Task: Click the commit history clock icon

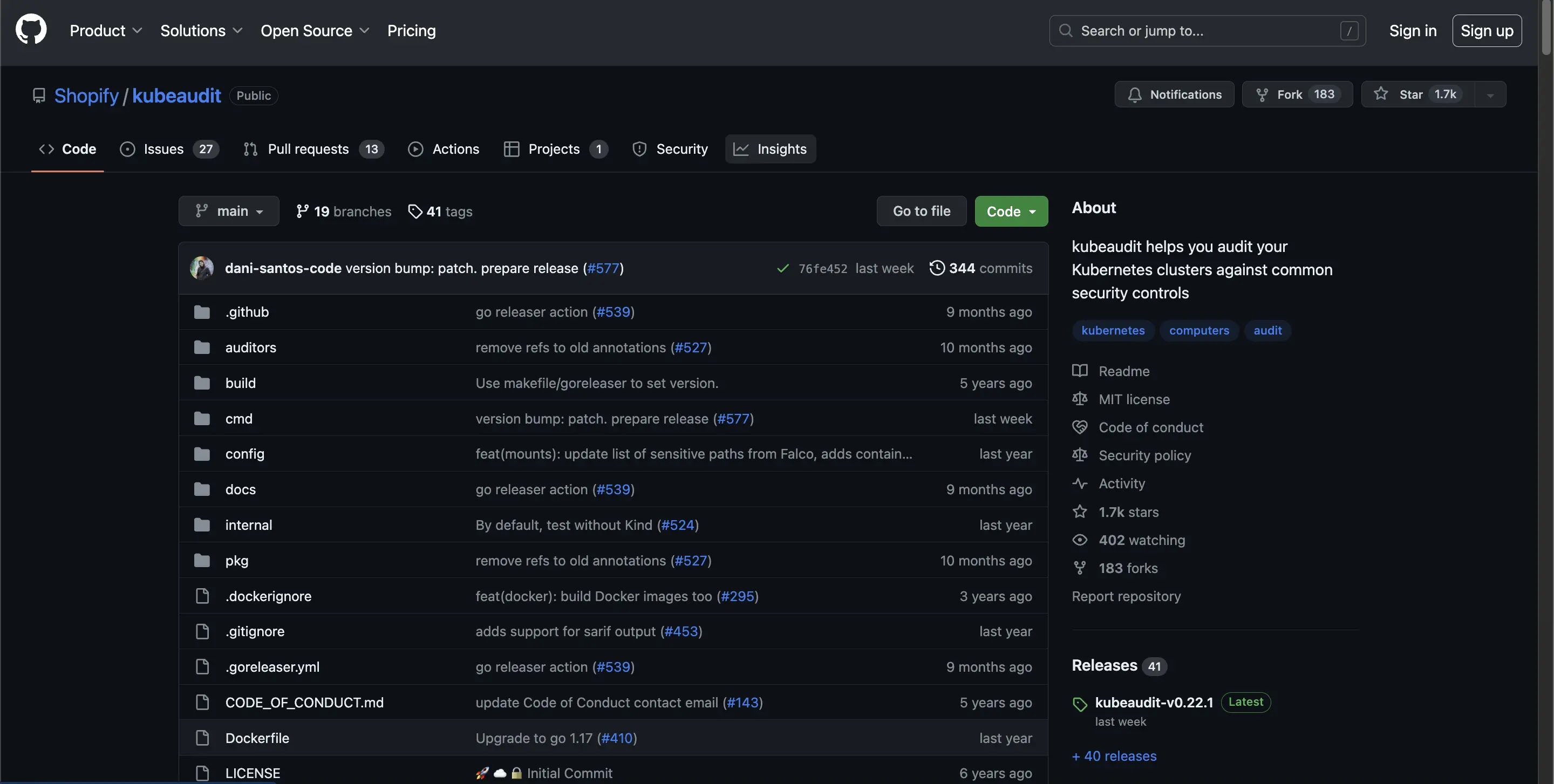Action: click(937, 268)
